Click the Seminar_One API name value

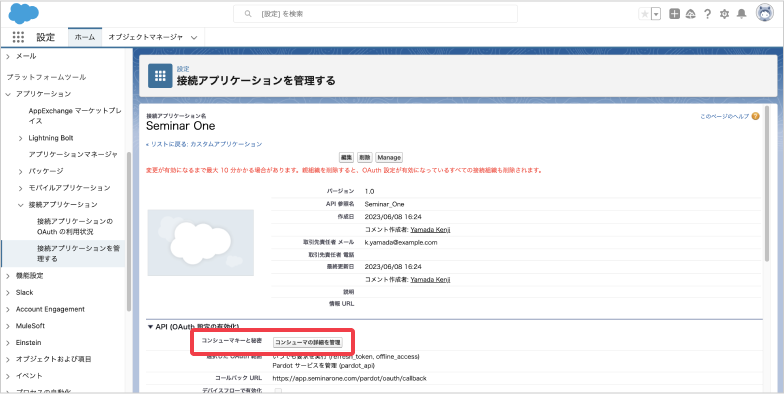coord(384,204)
